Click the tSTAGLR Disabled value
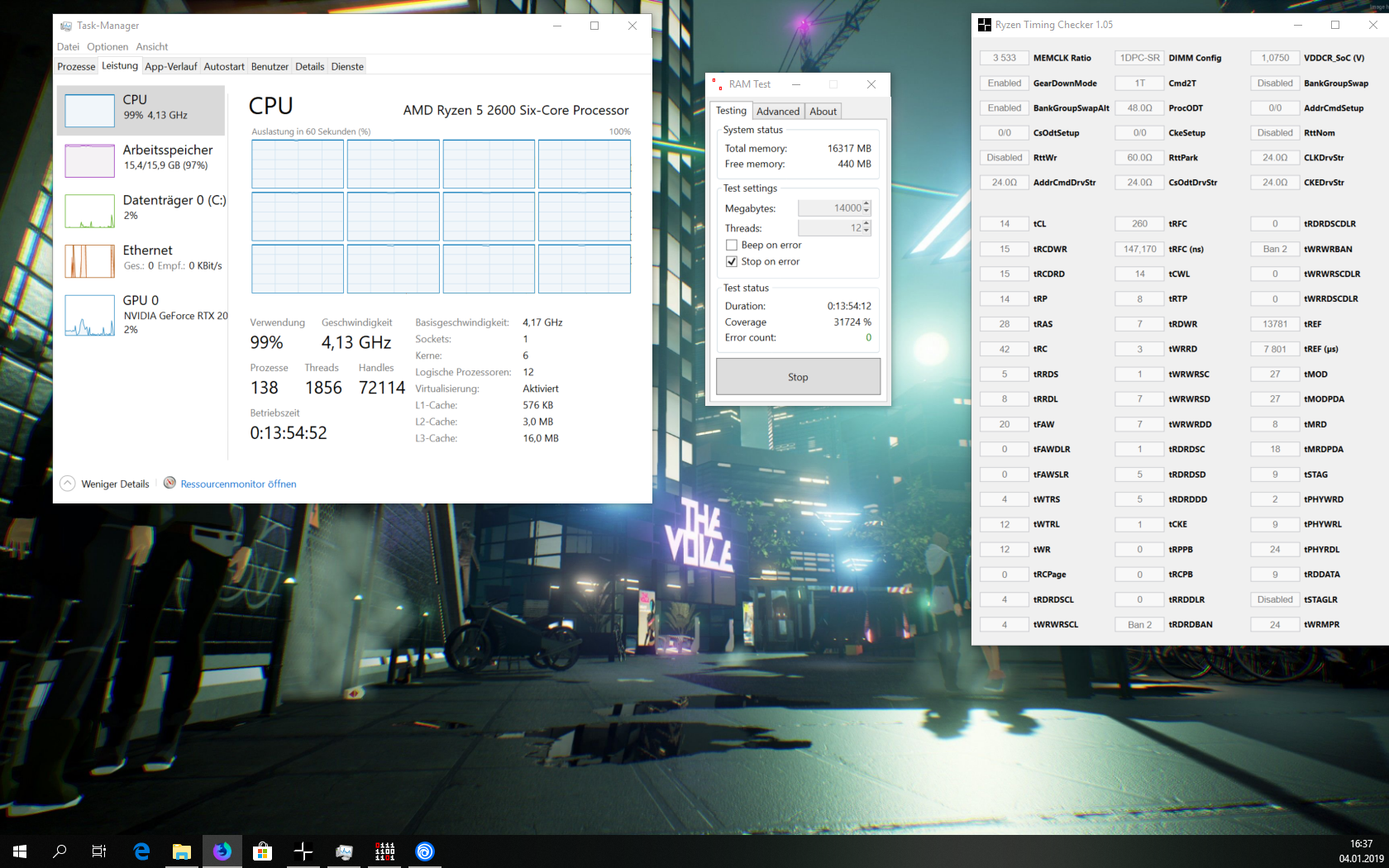 coord(1275,600)
